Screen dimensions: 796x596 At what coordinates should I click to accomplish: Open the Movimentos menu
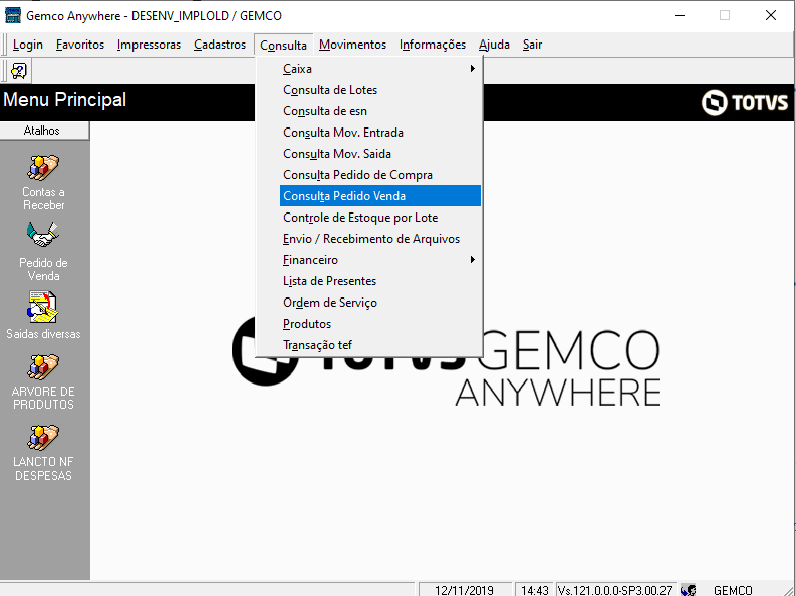(352, 45)
